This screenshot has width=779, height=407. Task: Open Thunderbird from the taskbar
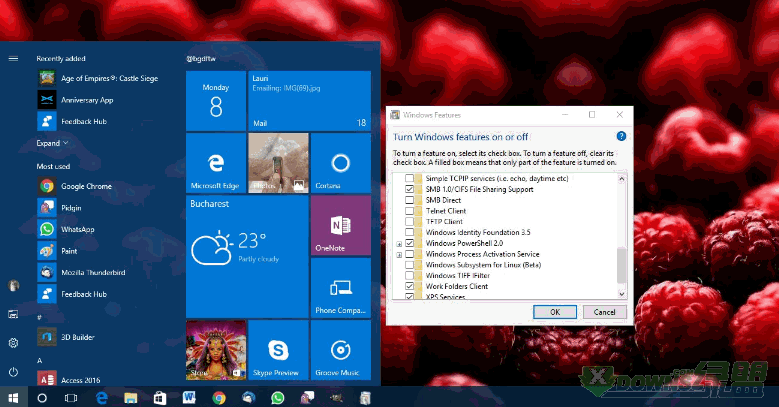248,398
